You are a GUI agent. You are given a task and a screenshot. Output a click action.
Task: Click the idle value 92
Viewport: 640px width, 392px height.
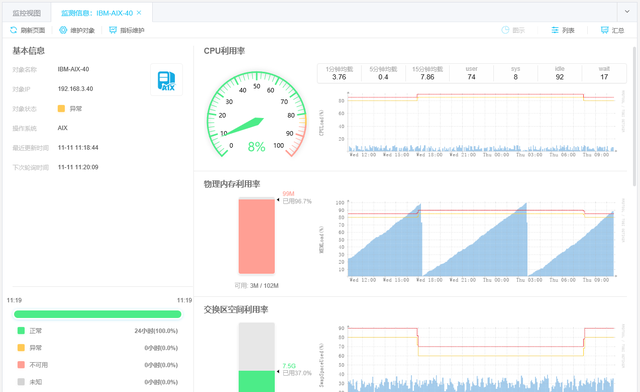point(560,77)
